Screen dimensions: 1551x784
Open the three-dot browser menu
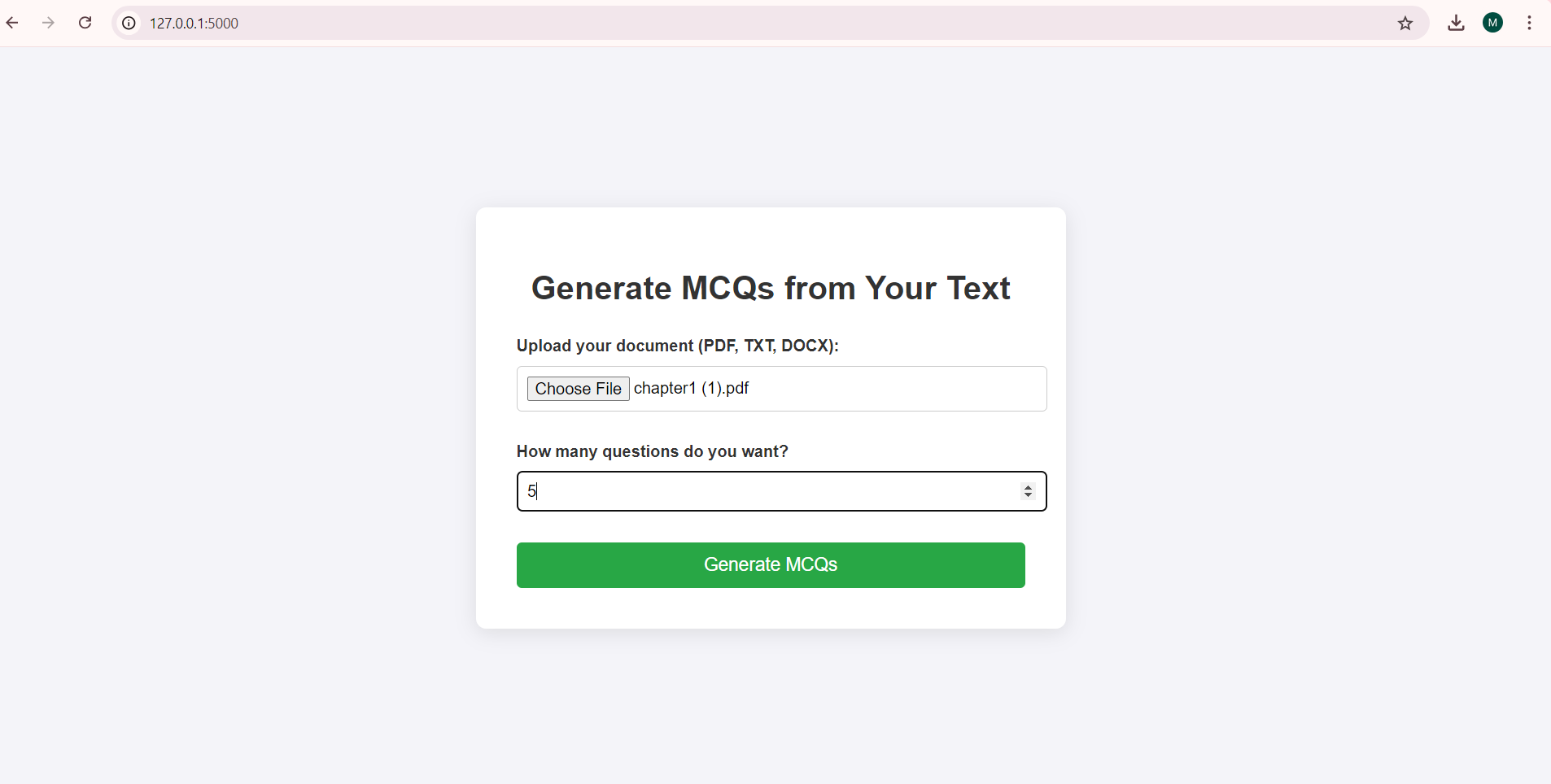pyautogui.click(x=1530, y=23)
